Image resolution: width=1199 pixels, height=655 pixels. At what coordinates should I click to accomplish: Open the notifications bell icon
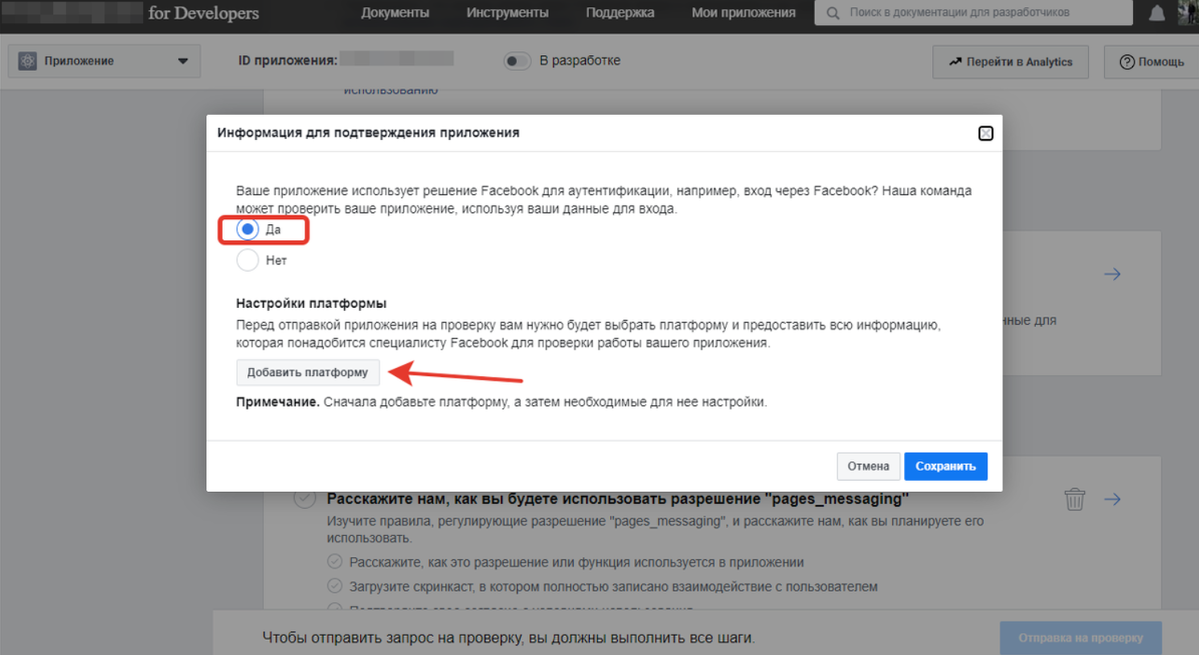pyautogui.click(x=1157, y=13)
